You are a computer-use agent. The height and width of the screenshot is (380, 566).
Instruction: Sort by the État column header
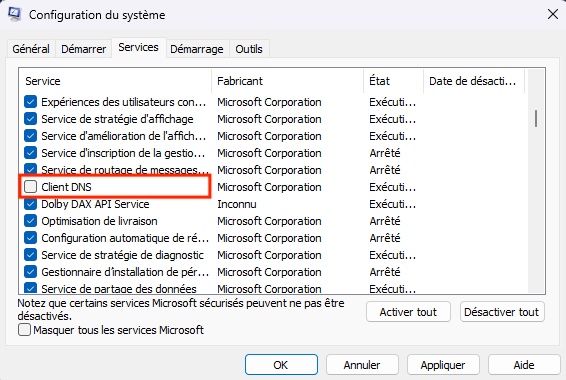point(394,81)
